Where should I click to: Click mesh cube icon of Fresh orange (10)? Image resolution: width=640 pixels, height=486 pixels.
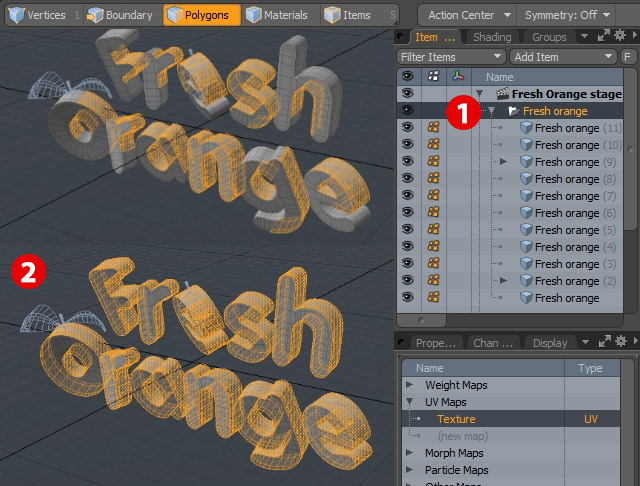coord(526,145)
